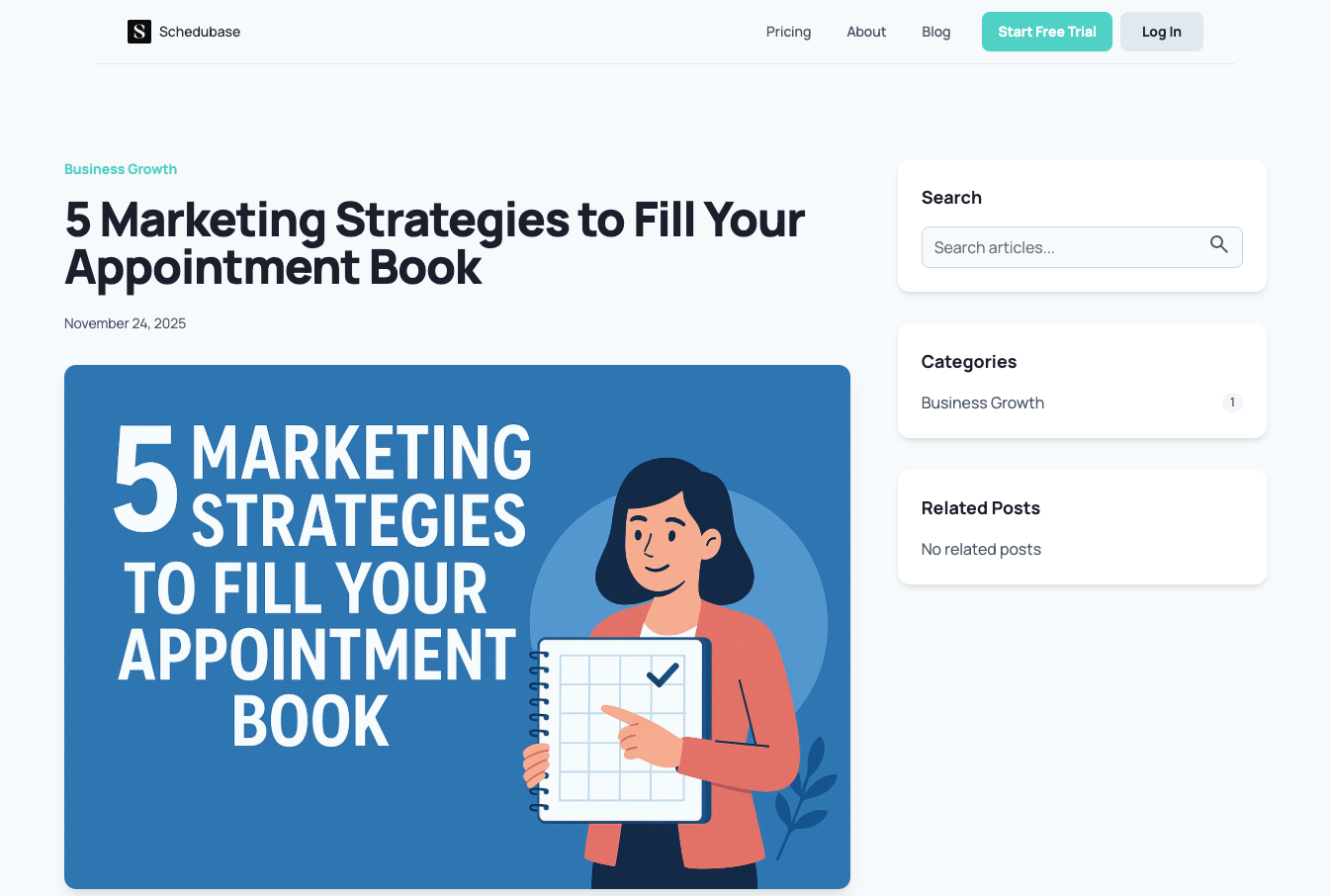The width and height of the screenshot is (1331, 896).
Task: Click the Start Free Trial button
Action: 1047,32
